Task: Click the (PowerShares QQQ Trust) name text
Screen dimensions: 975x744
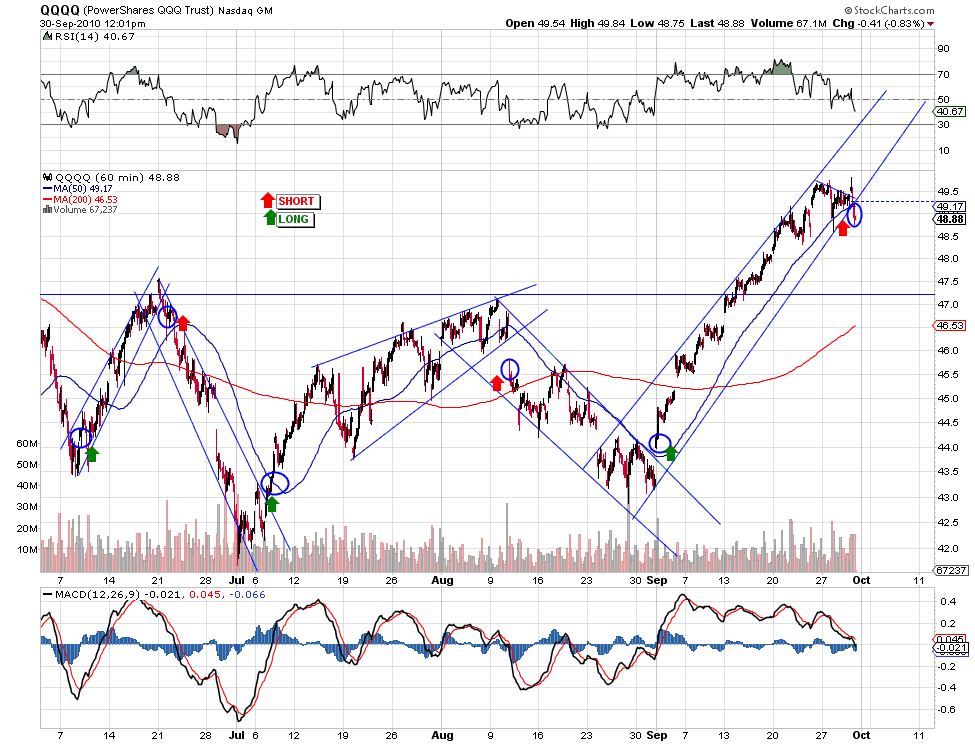Action: click(x=149, y=11)
